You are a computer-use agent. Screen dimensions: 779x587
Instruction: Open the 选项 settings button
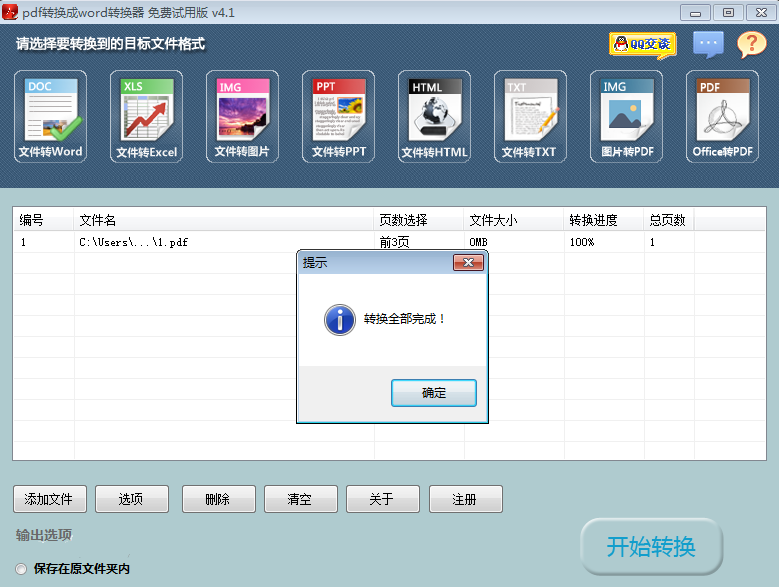[x=132, y=499]
